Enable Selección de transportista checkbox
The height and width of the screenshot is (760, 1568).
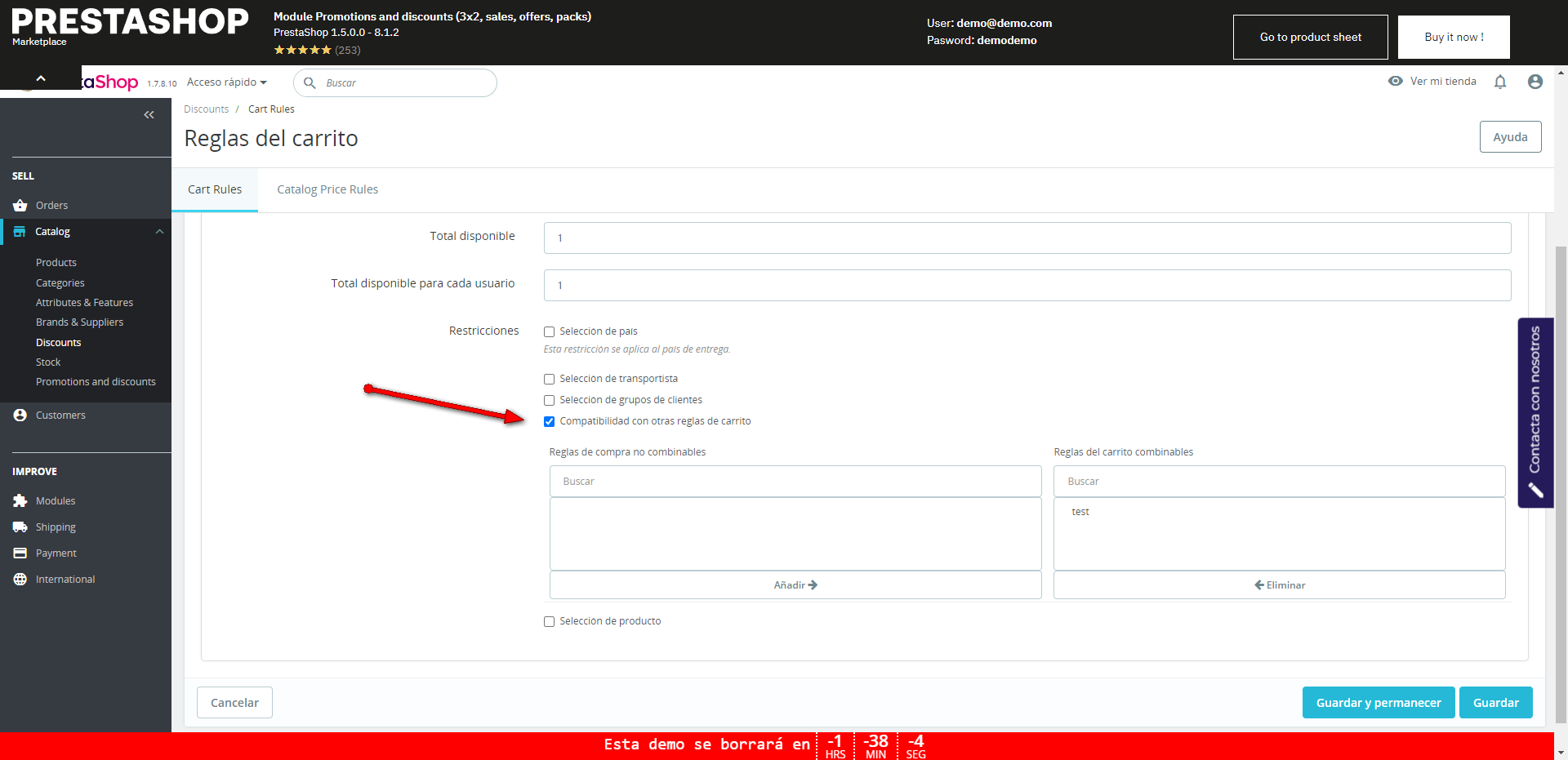549,379
